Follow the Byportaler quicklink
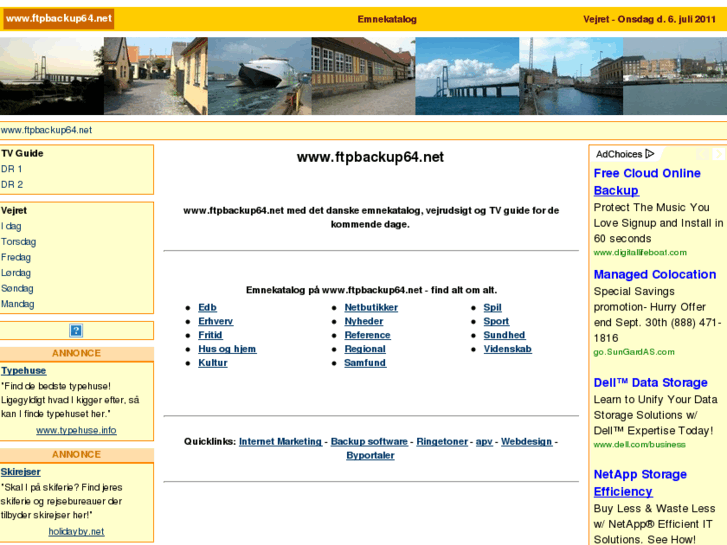The height and width of the screenshot is (545, 727). coord(370,455)
